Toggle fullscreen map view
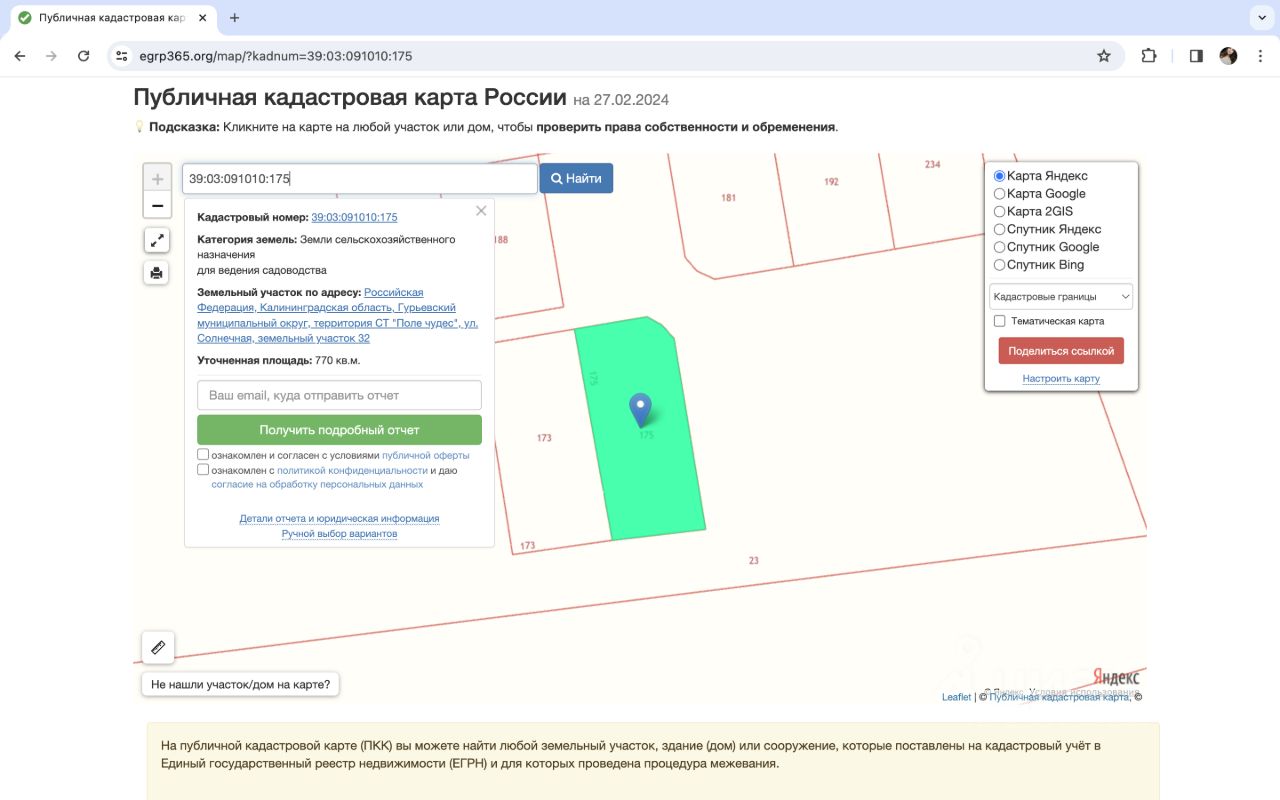 tap(157, 240)
